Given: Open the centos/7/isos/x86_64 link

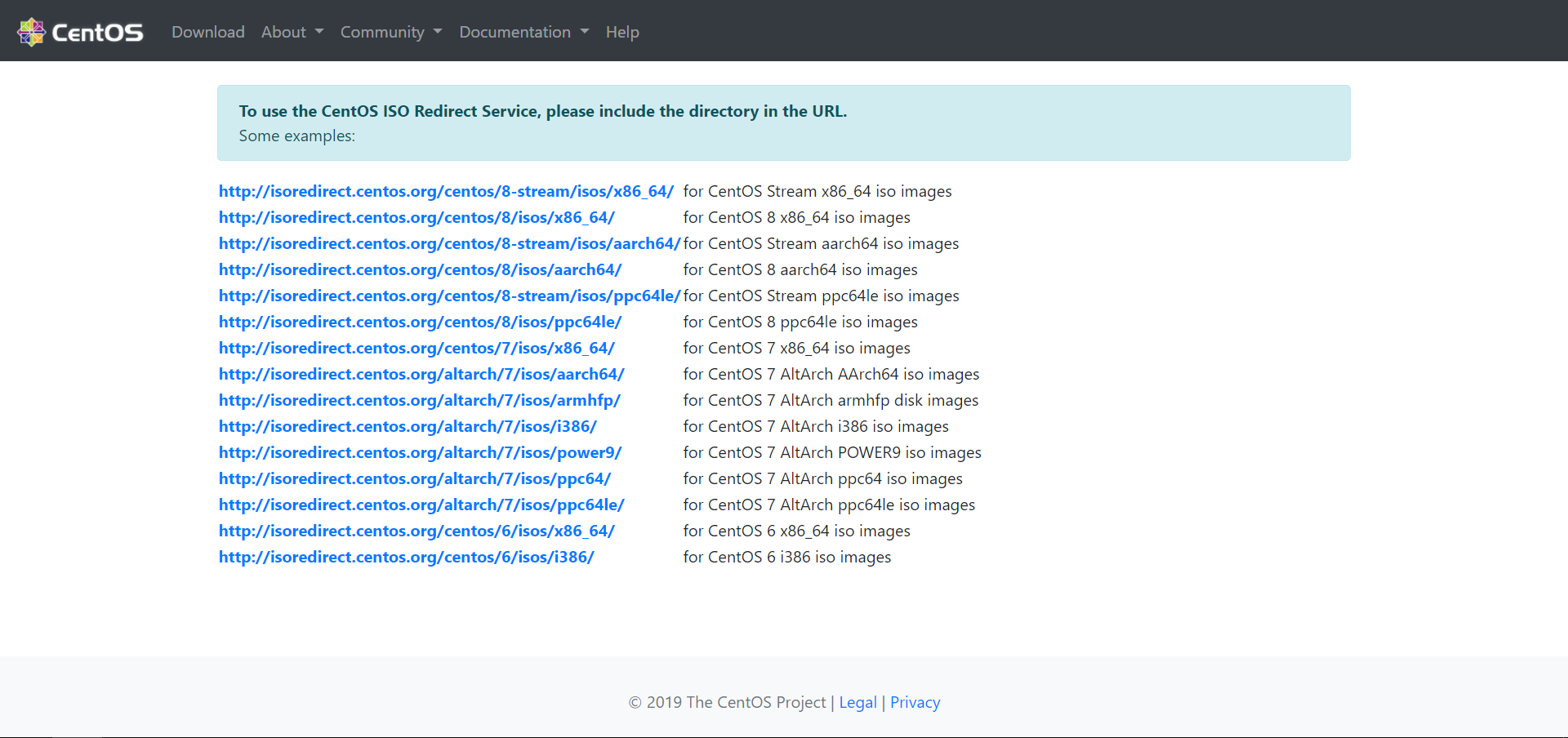Looking at the screenshot, I should [416, 348].
